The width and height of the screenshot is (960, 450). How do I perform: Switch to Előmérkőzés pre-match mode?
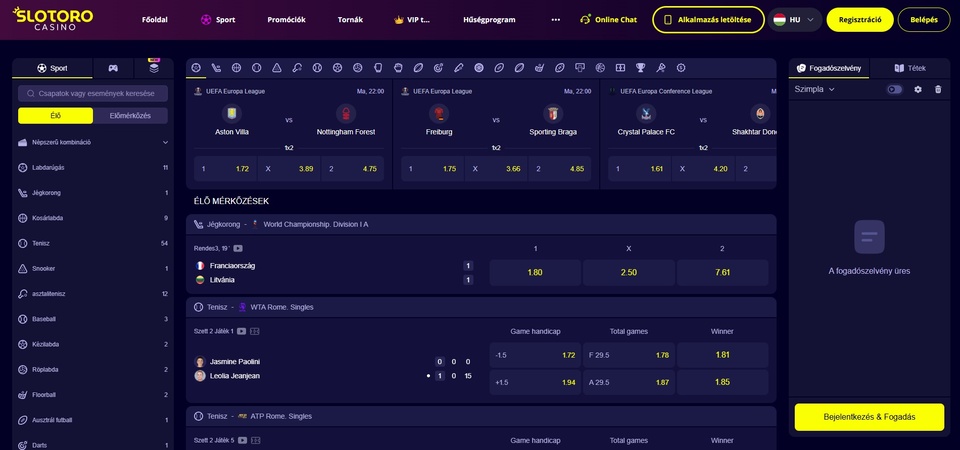[130, 116]
